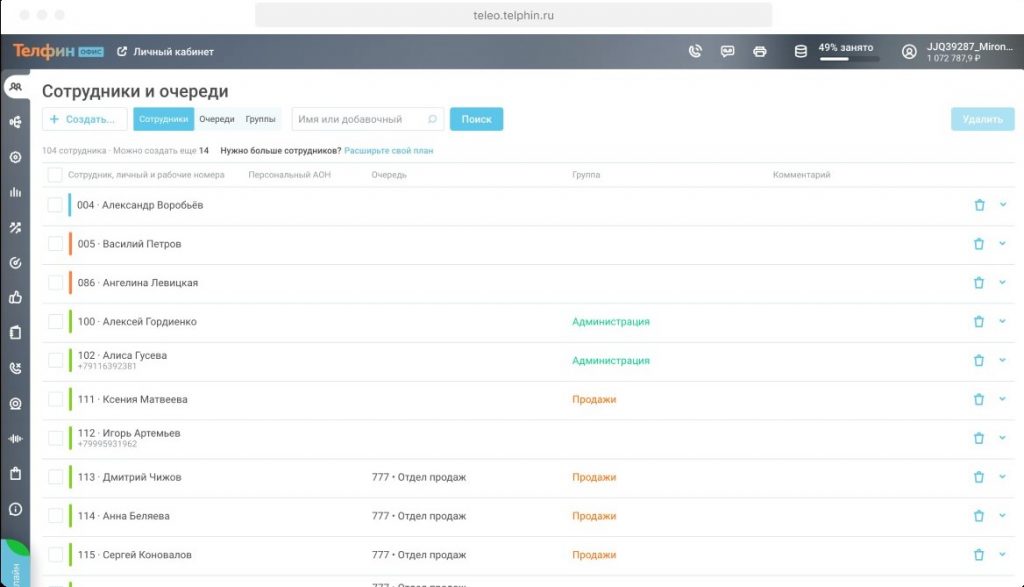The image size is (1024, 587).
Task: Click trash icon for Ксения Матвеева
Action: (x=979, y=399)
